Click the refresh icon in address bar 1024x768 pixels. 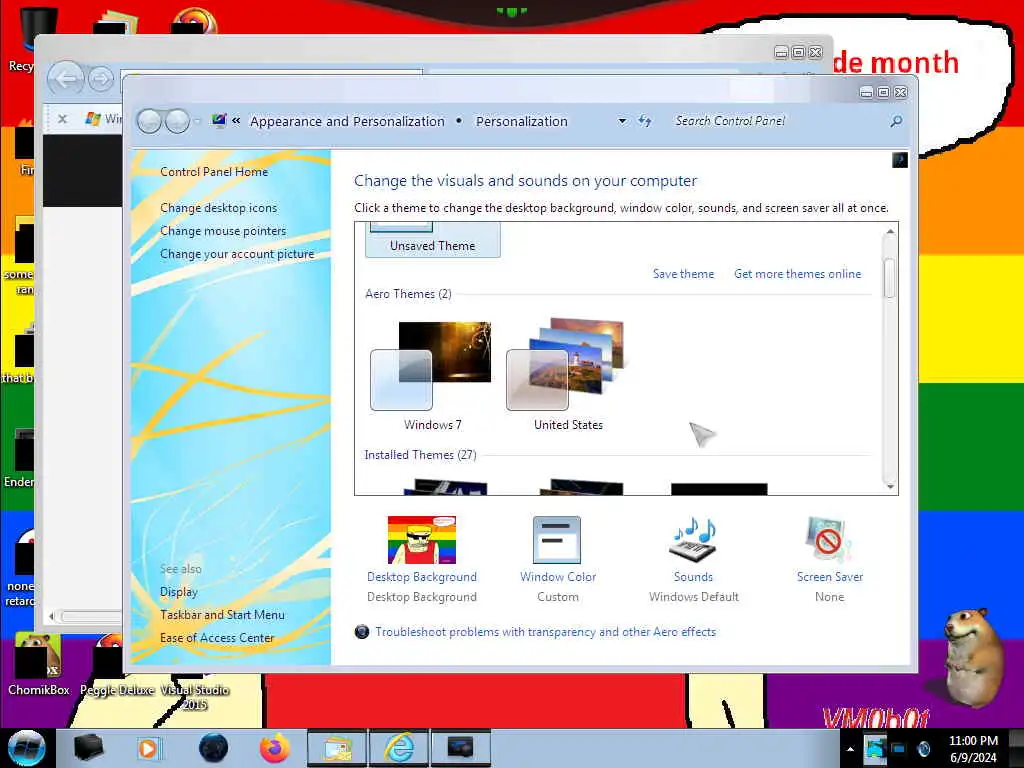(645, 121)
